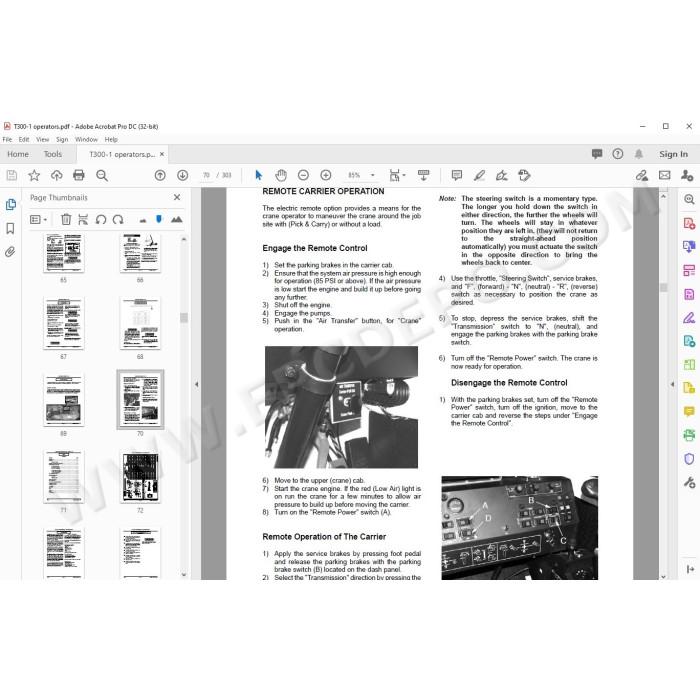
Task: Add a sticky note comment
Action: [456, 175]
